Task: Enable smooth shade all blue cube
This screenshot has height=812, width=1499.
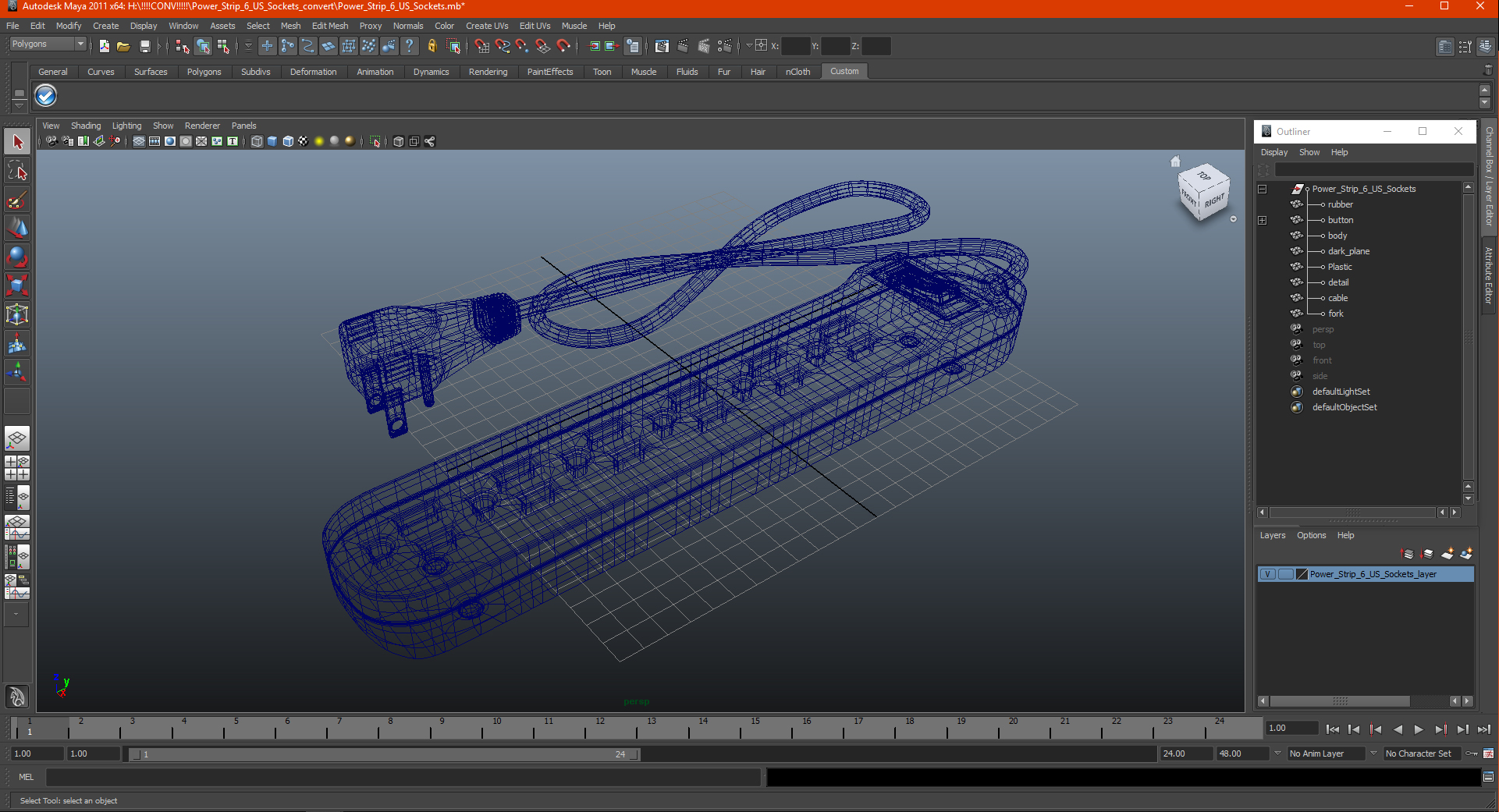Action: click(272, 141)
